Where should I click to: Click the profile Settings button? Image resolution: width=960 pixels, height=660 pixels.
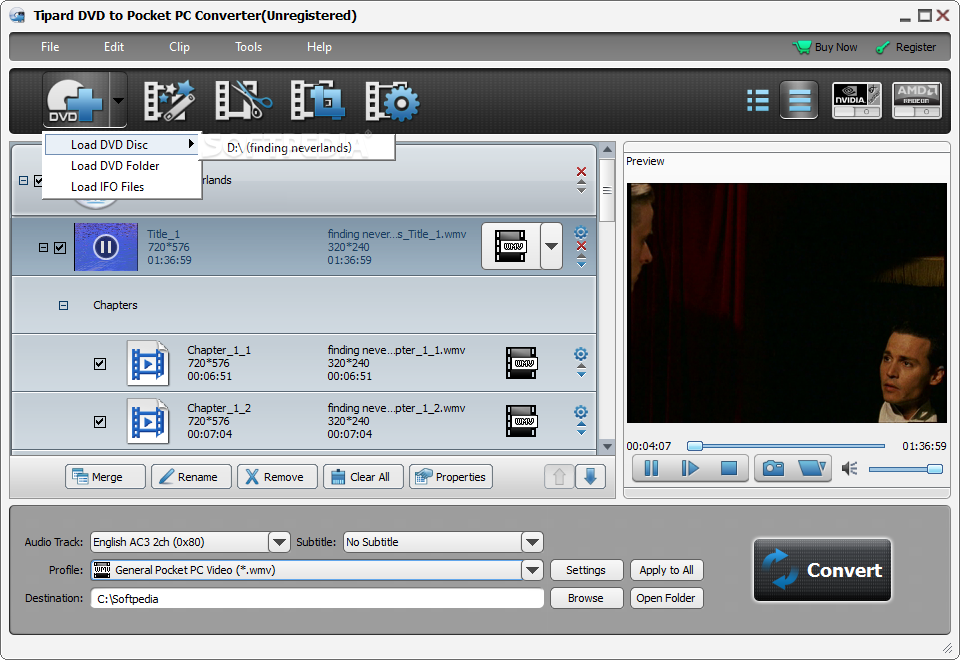coord(586,570)
